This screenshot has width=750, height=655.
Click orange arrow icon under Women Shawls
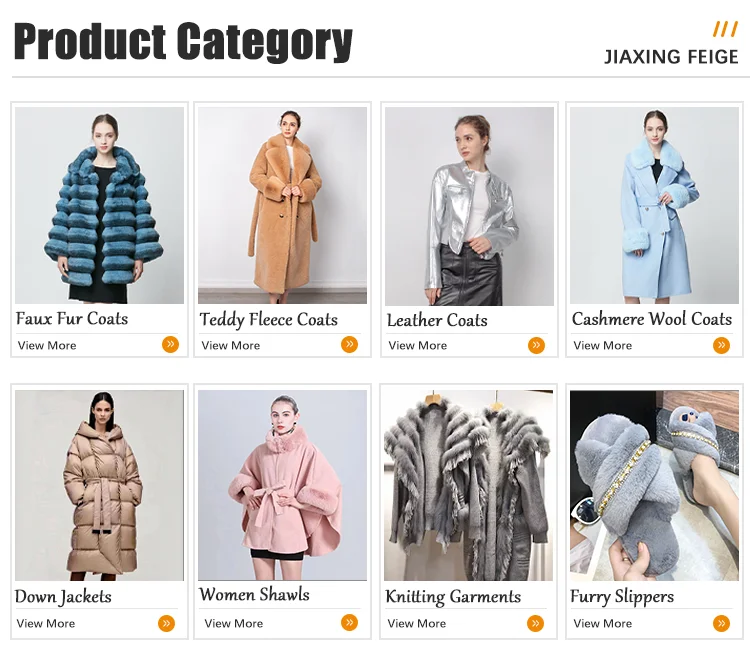(x=350, y=622)
